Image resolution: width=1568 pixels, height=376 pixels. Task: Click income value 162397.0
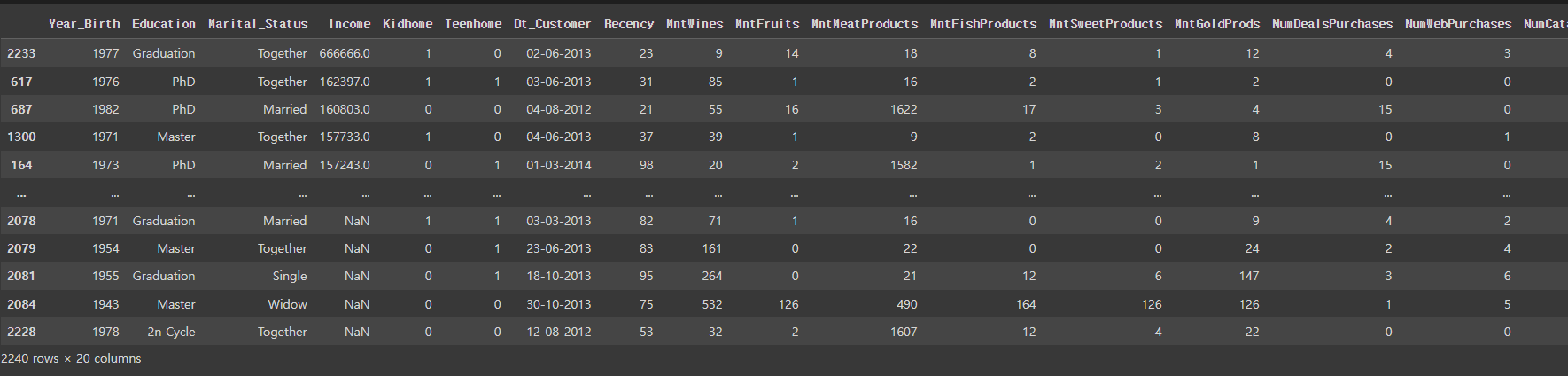pos(345,82)
